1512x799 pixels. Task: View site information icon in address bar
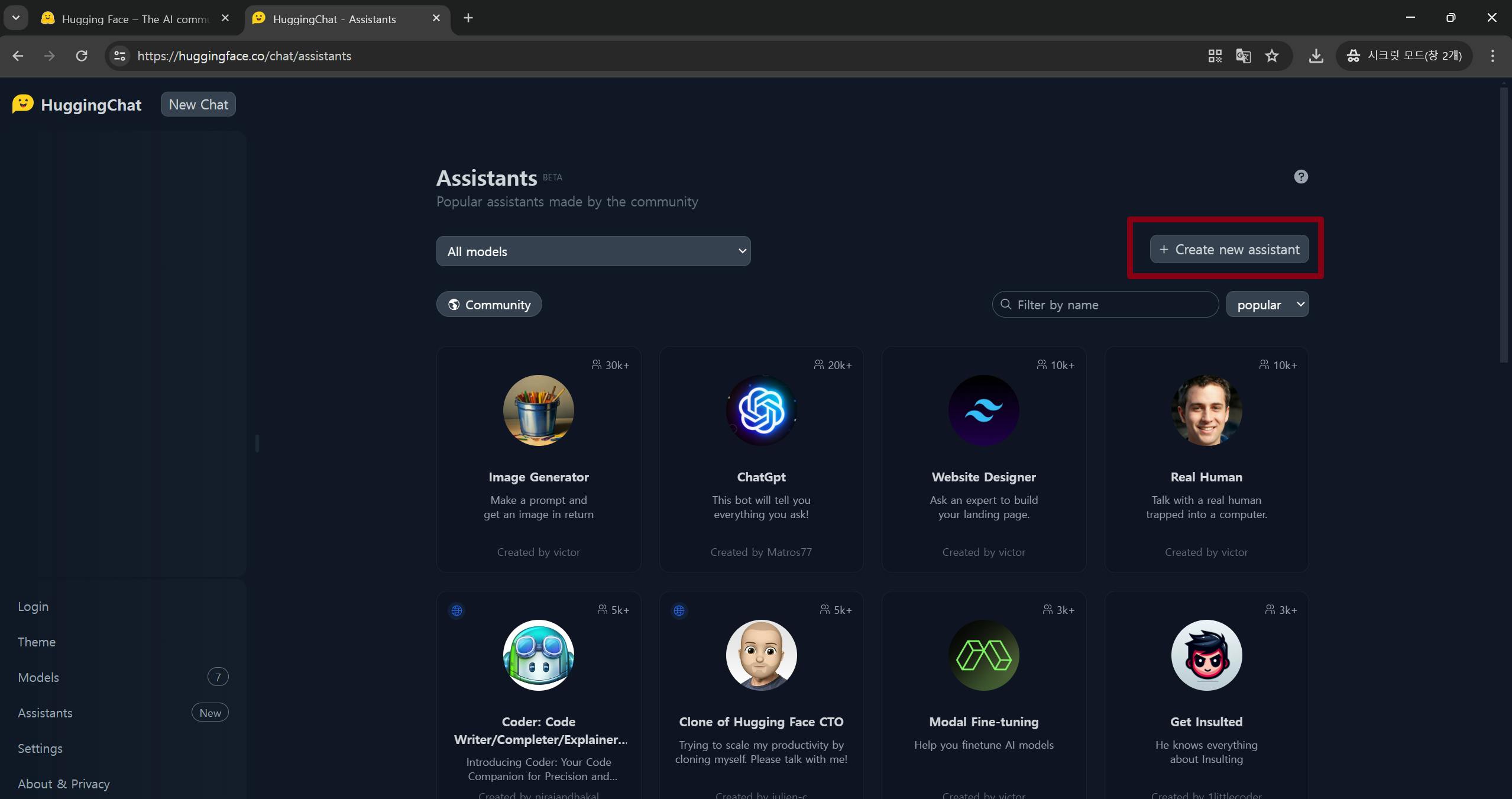[x=120, y=56]
